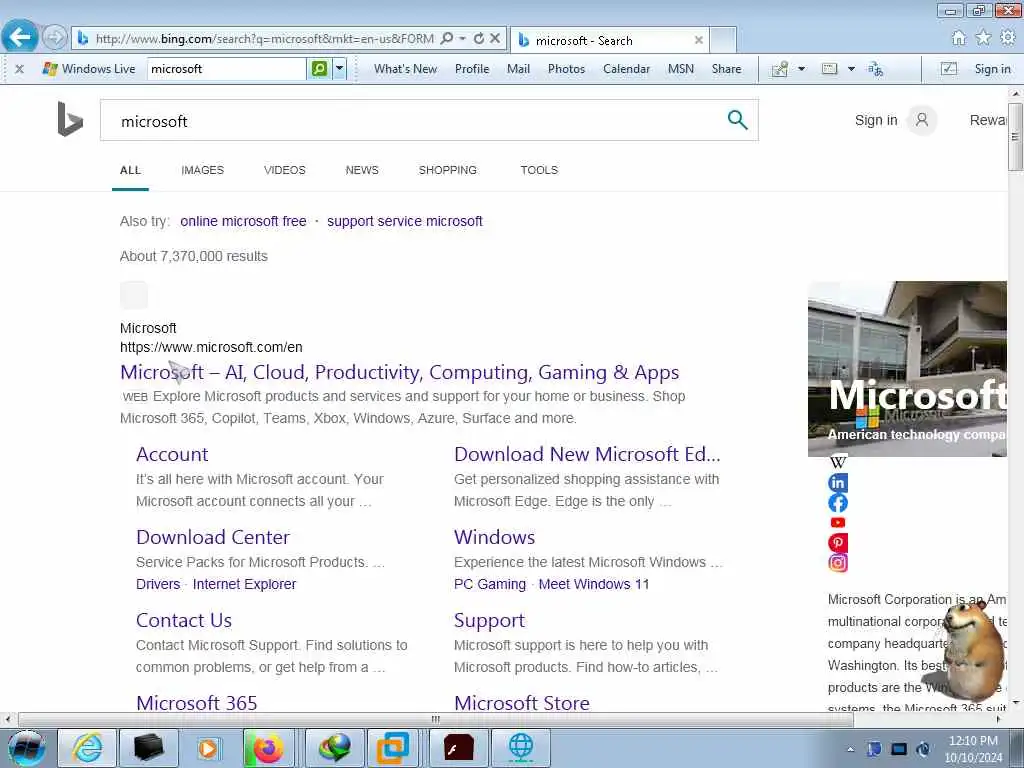Close the Windows Live toolbar

(x=20, y=69)
